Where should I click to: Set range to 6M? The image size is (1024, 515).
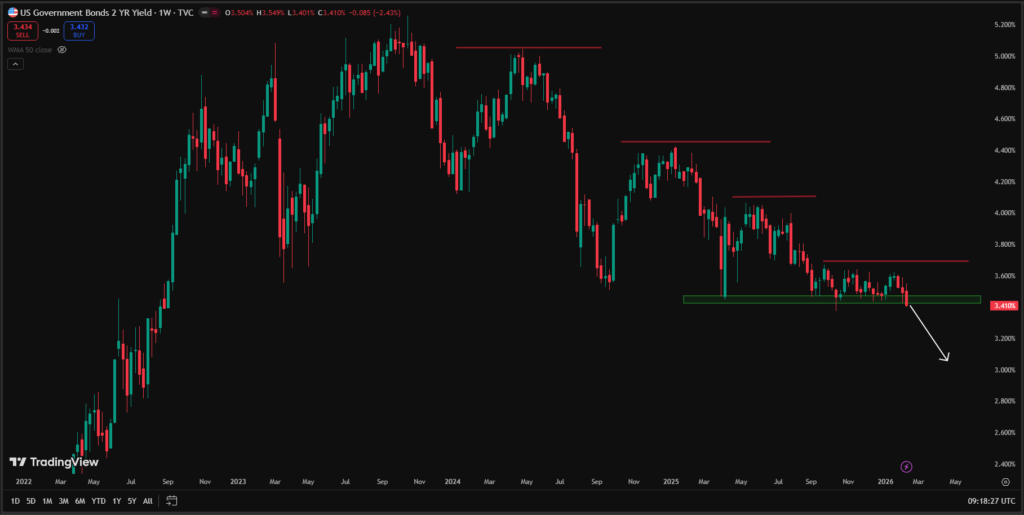80,501
